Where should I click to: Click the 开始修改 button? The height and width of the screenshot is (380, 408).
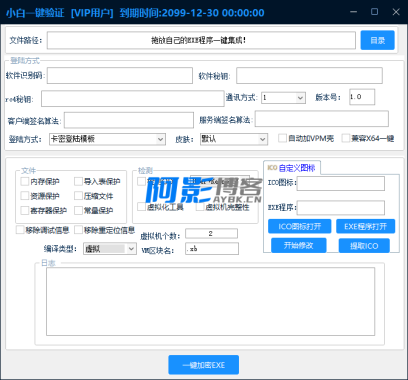coord(299,245)
